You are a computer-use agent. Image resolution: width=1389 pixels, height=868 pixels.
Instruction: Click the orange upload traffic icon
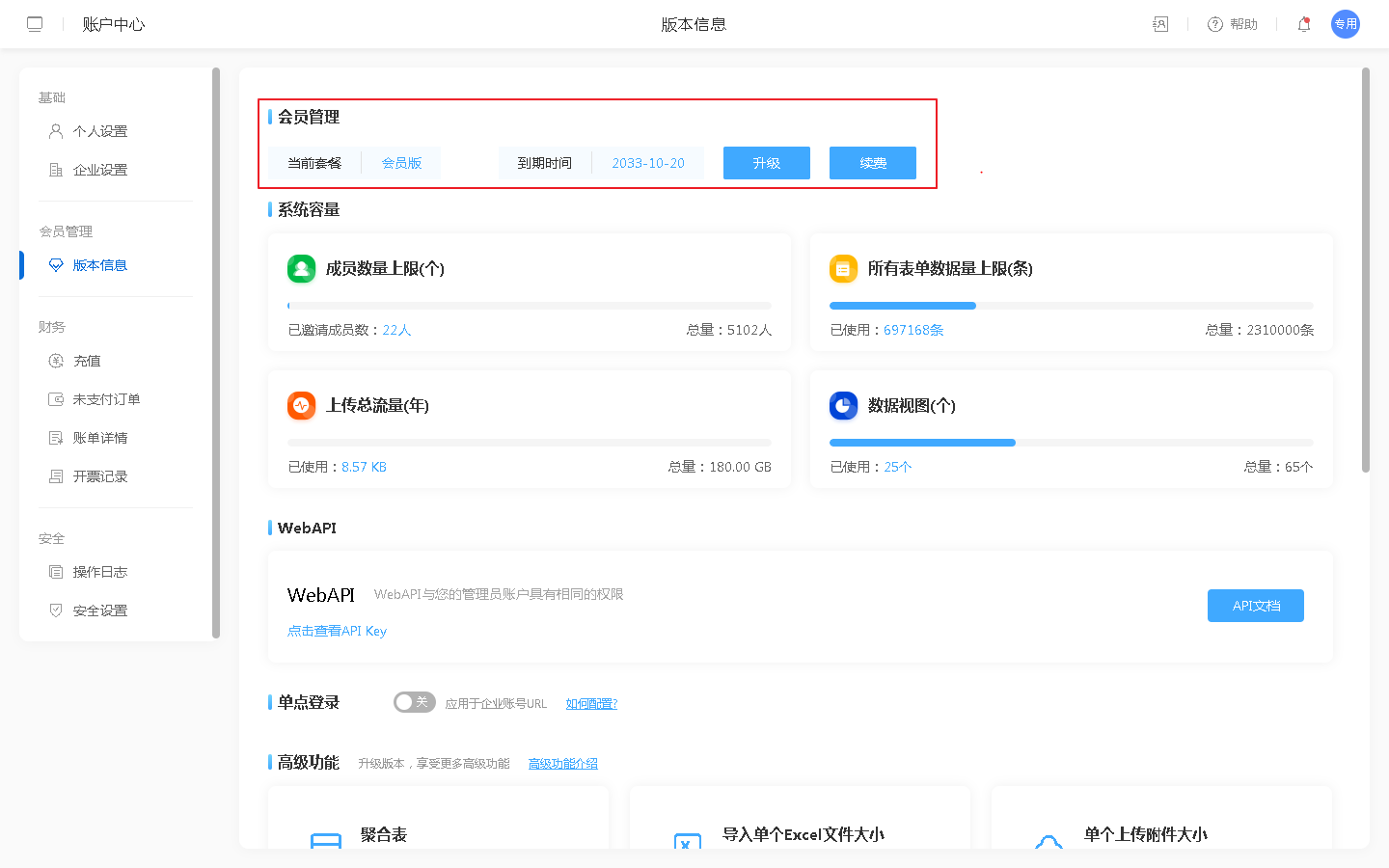tap(301, 405)
